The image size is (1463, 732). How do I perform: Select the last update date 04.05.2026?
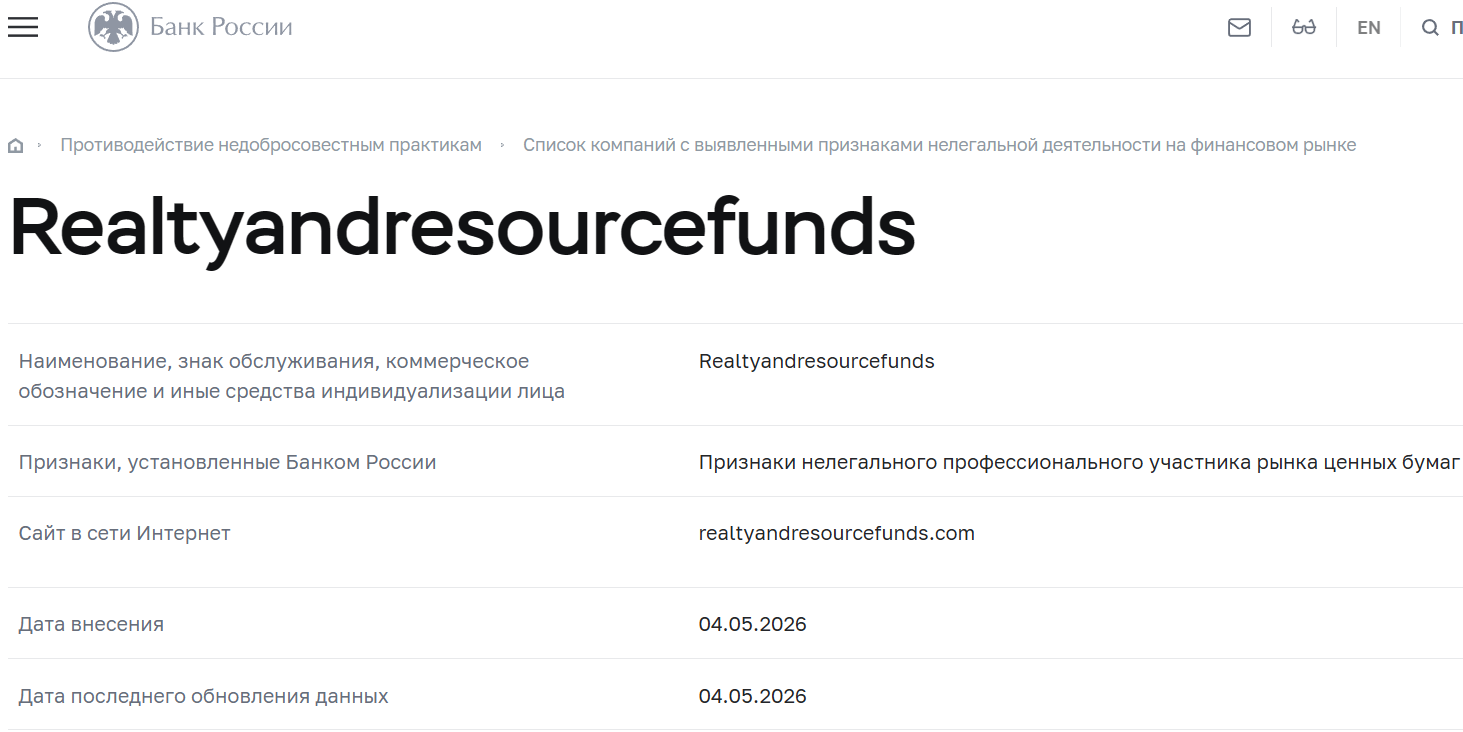tap(753, 696)
